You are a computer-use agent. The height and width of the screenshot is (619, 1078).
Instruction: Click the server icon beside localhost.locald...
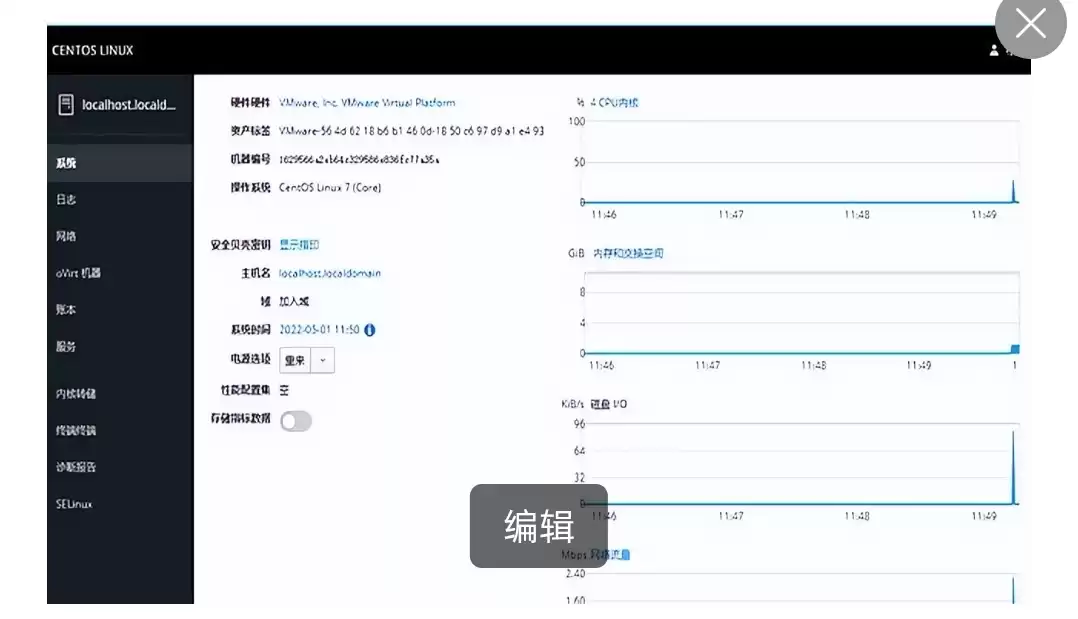(65, 103)
